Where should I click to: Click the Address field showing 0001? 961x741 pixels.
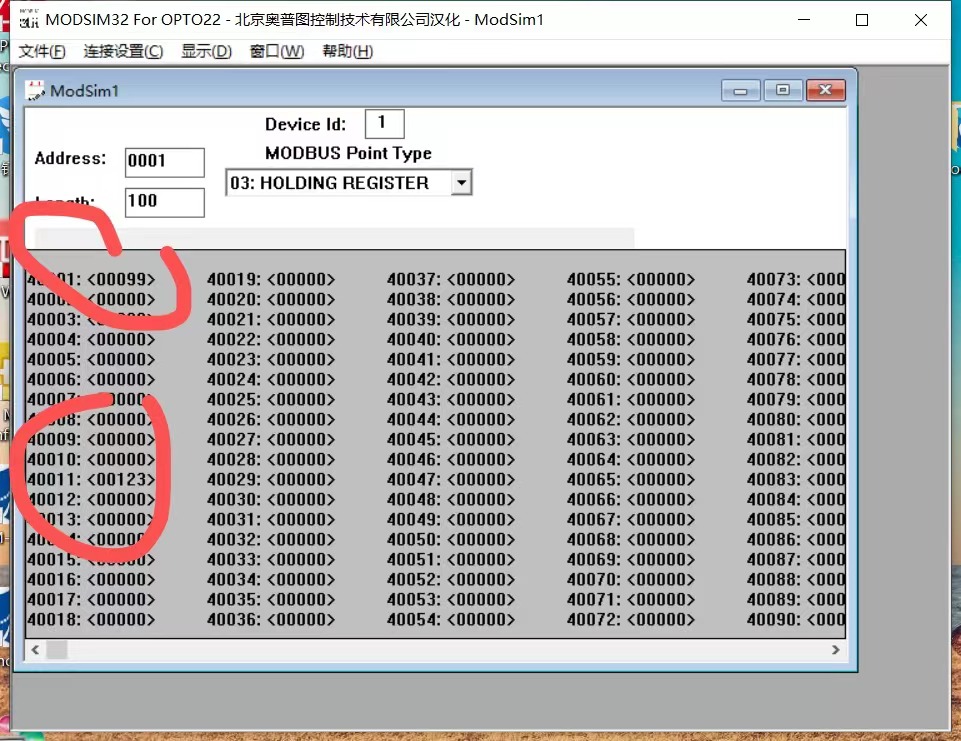point(164,162)
